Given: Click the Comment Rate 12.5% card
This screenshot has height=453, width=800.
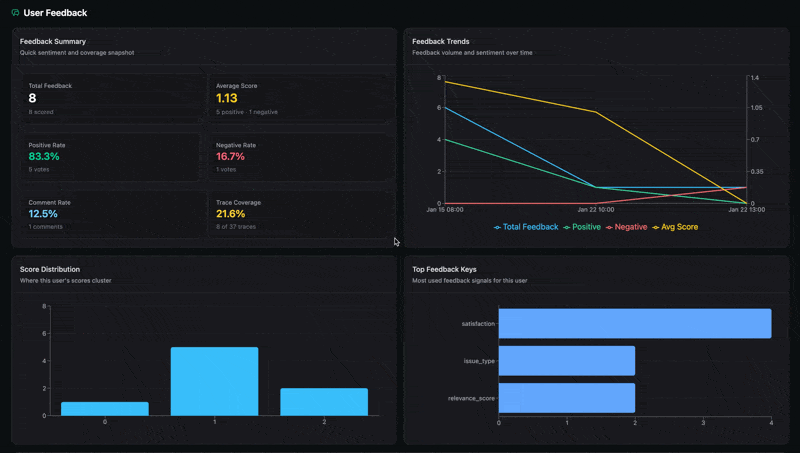Looking at the screenshot, I should click(111, 214).
